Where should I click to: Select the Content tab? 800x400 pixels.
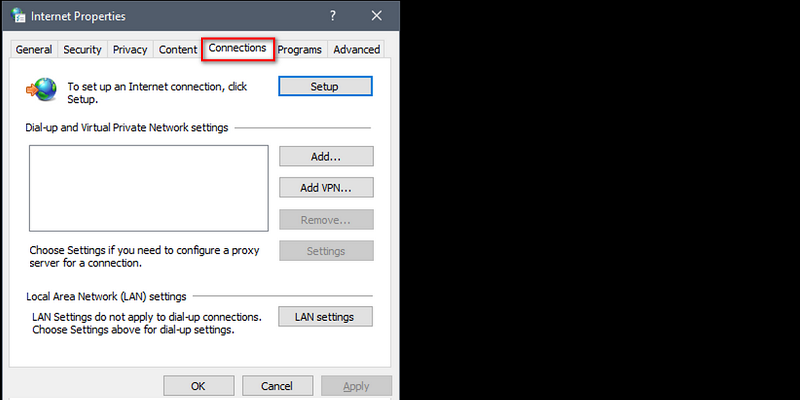[x=178, y=49]
